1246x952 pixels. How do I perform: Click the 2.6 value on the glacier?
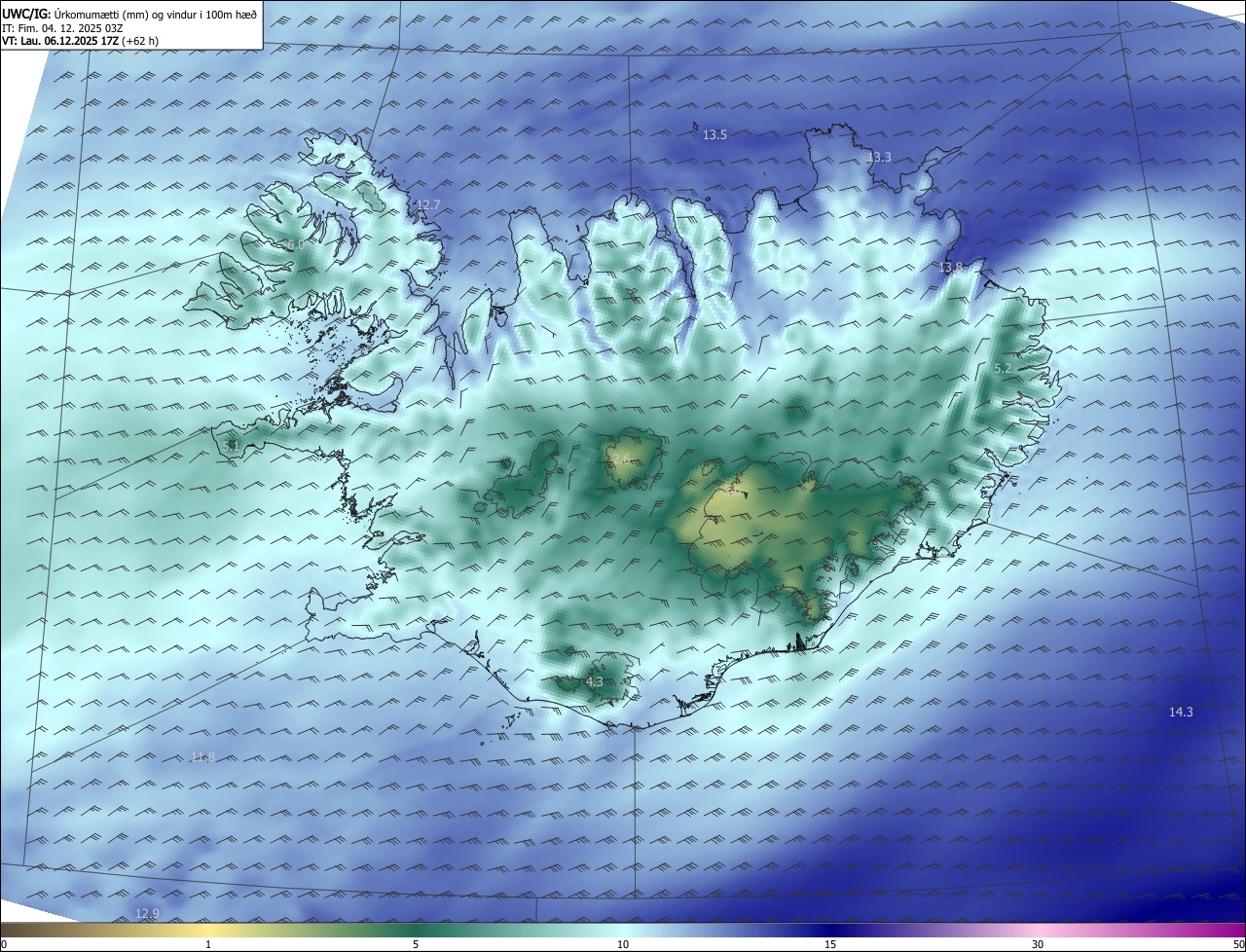(620, 458)
